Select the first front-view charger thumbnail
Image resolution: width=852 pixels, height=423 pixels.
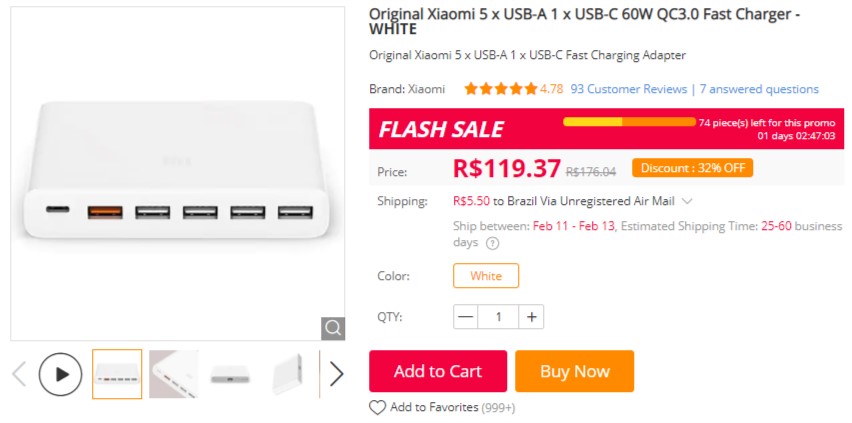click(117, 374)
